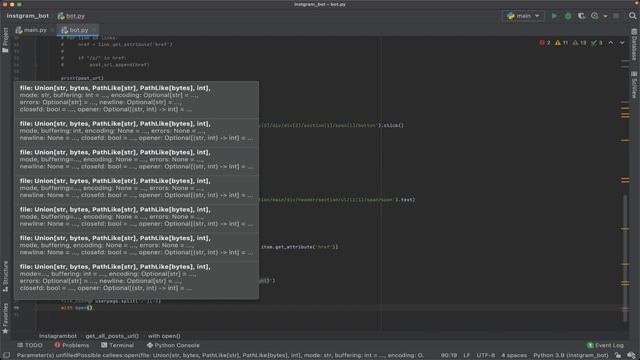Open the SciView side panel
The height and width of the screenshot is (360, 640).
[634, 84]
